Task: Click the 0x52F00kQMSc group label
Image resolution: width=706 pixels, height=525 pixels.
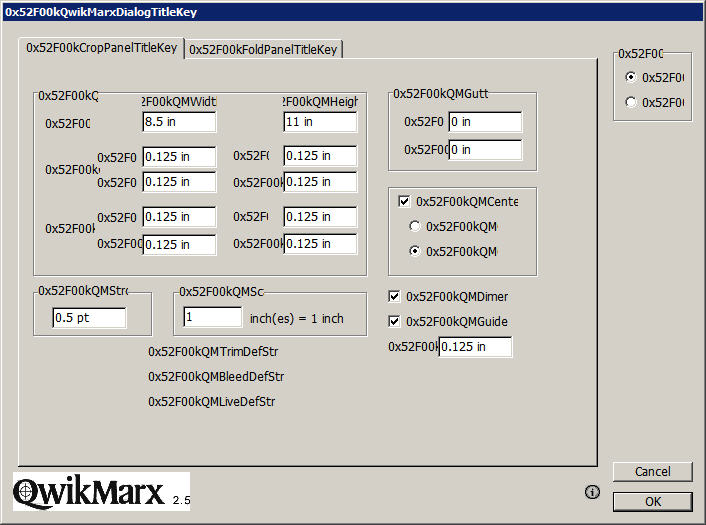Action: coord(221,292)
